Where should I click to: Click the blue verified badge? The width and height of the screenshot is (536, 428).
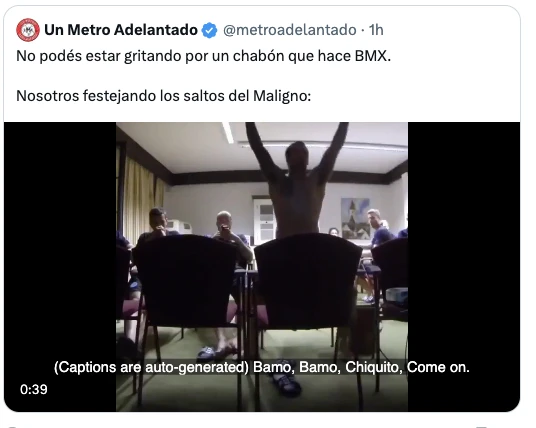(x=209, y=30)
